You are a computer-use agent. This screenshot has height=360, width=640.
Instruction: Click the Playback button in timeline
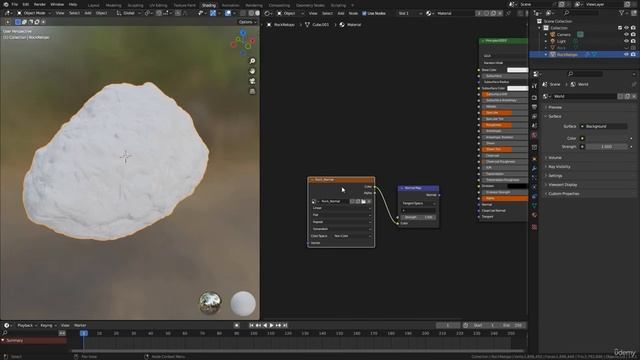pos(27,325)
